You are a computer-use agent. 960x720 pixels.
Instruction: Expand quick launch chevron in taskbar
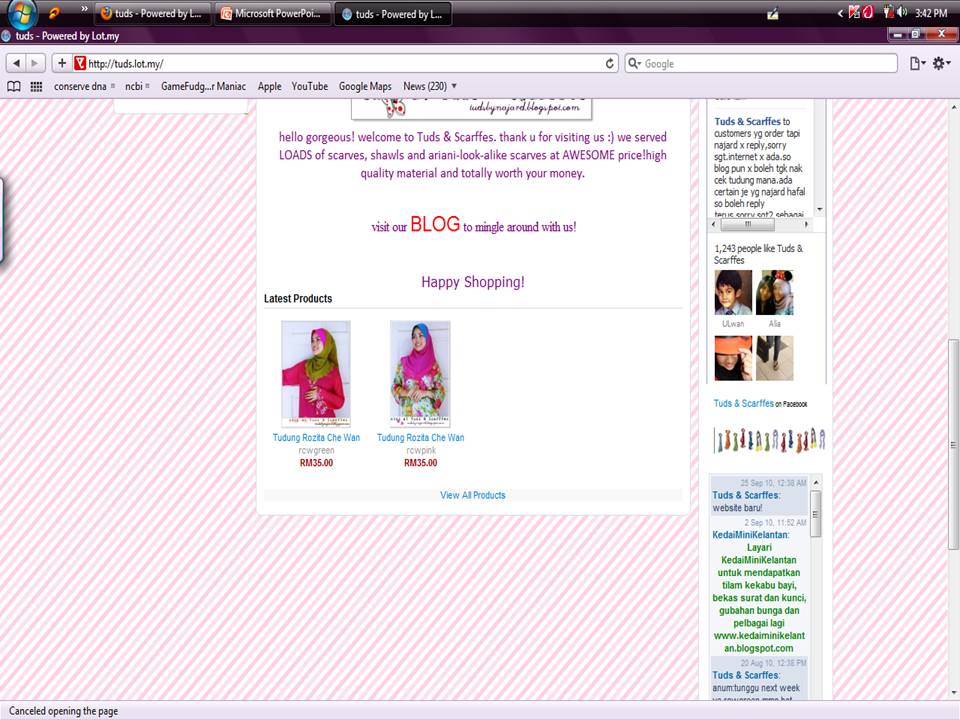(x=84, y=9)
